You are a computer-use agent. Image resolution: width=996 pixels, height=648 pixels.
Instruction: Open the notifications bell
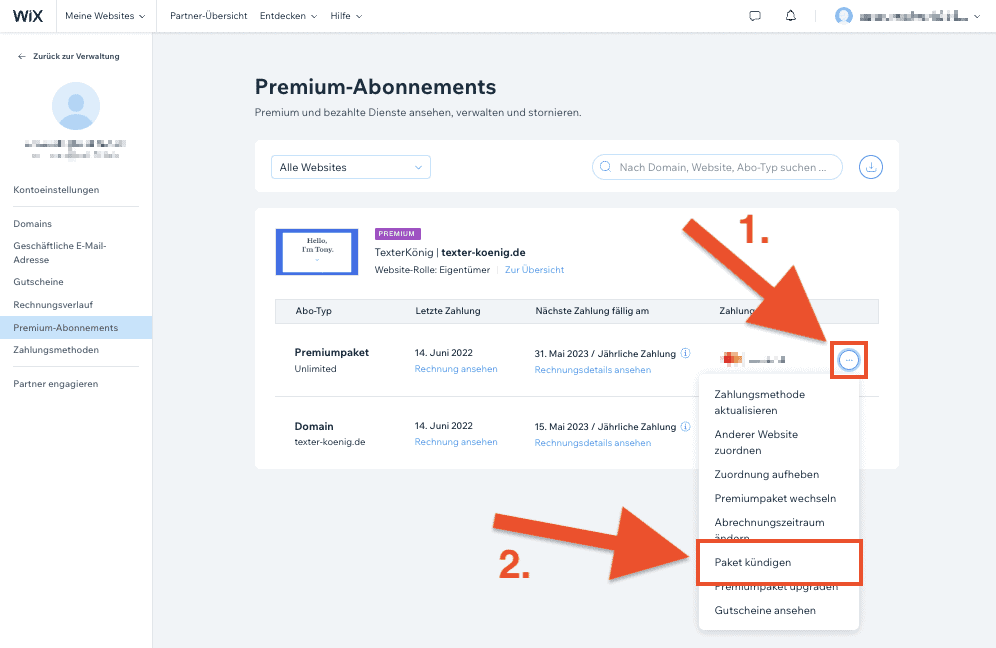(790, 16)
